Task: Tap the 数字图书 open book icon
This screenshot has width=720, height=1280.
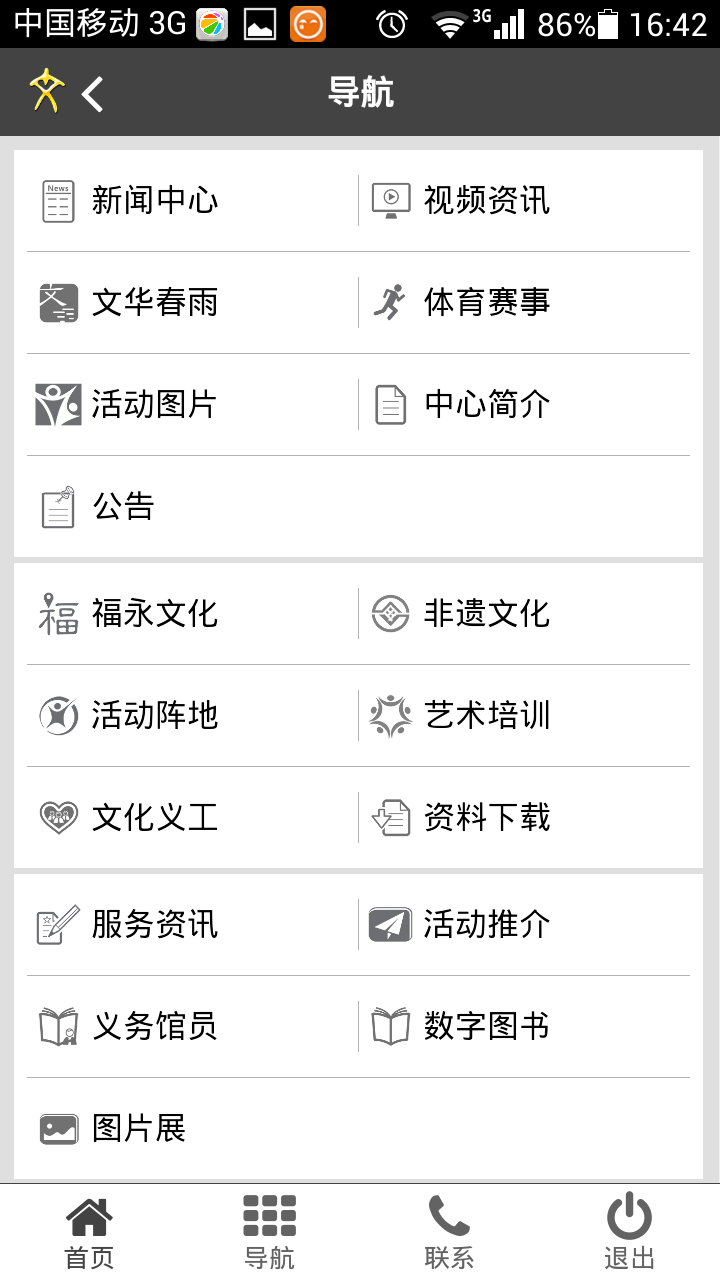Action: click(x=390, y=1027)
